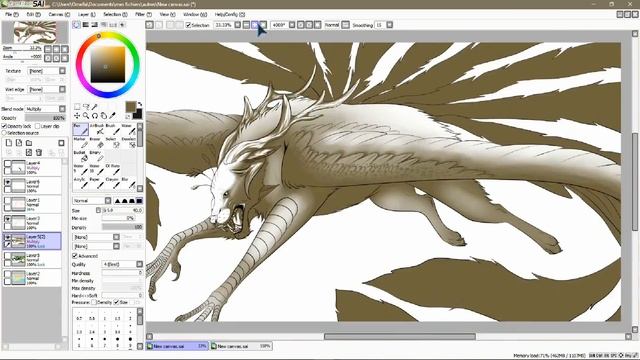The height and width of the screenshot is (360, 640).
Task: Select the Crayon brush
Action: 113,183
